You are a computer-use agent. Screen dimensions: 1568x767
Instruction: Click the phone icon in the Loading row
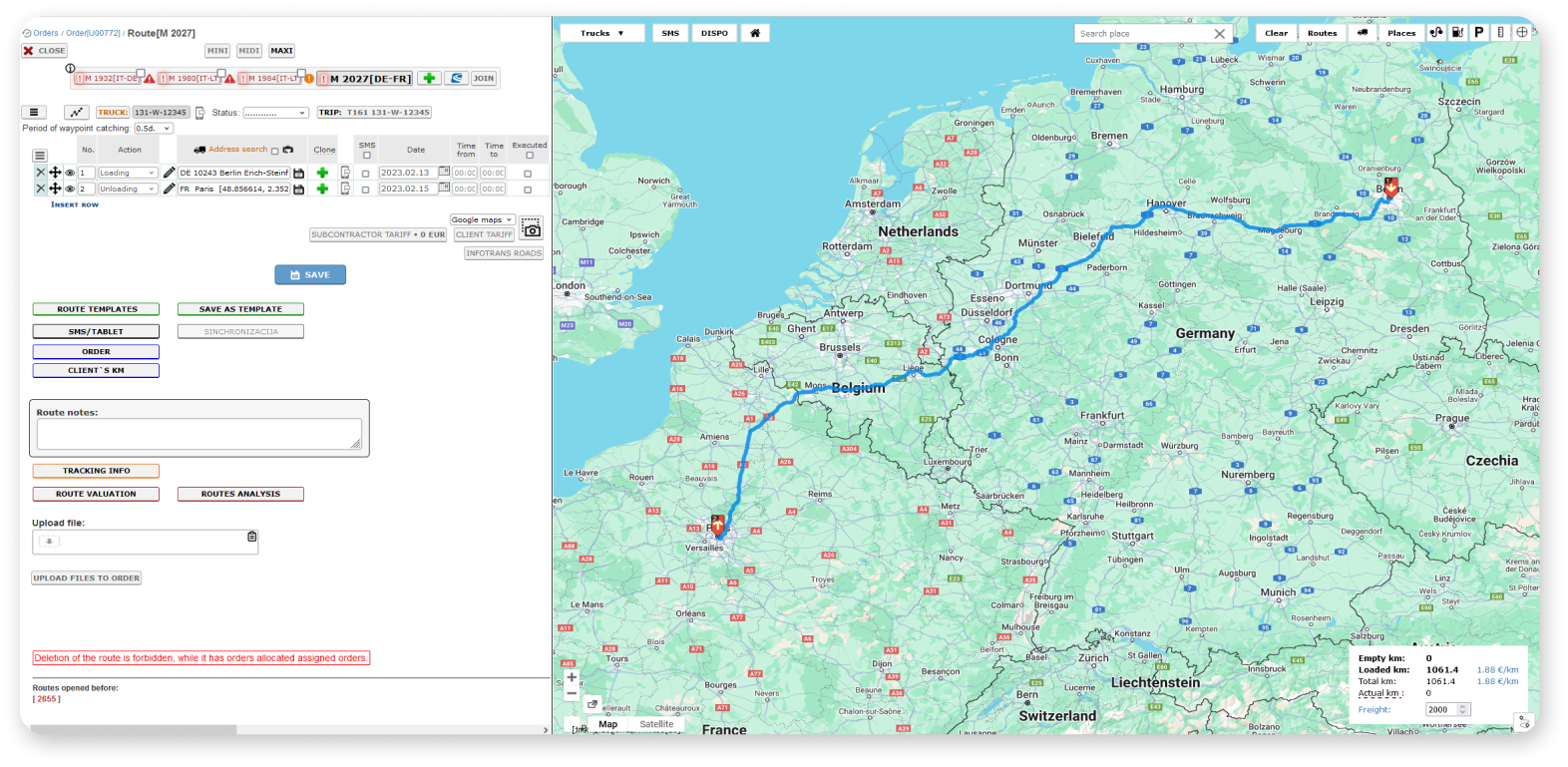(x=345, y=173)
